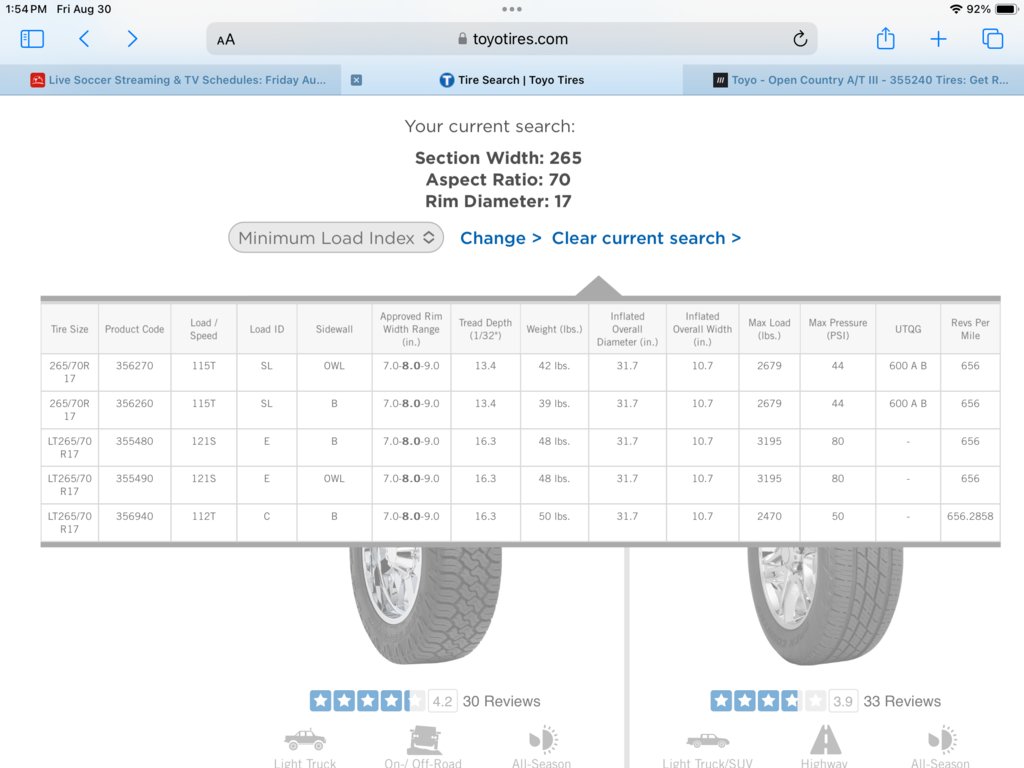This screenshot has width=1024, height=768.
Task: Click the Change > link
Action: pyautogui.click(x=501, y=238)
